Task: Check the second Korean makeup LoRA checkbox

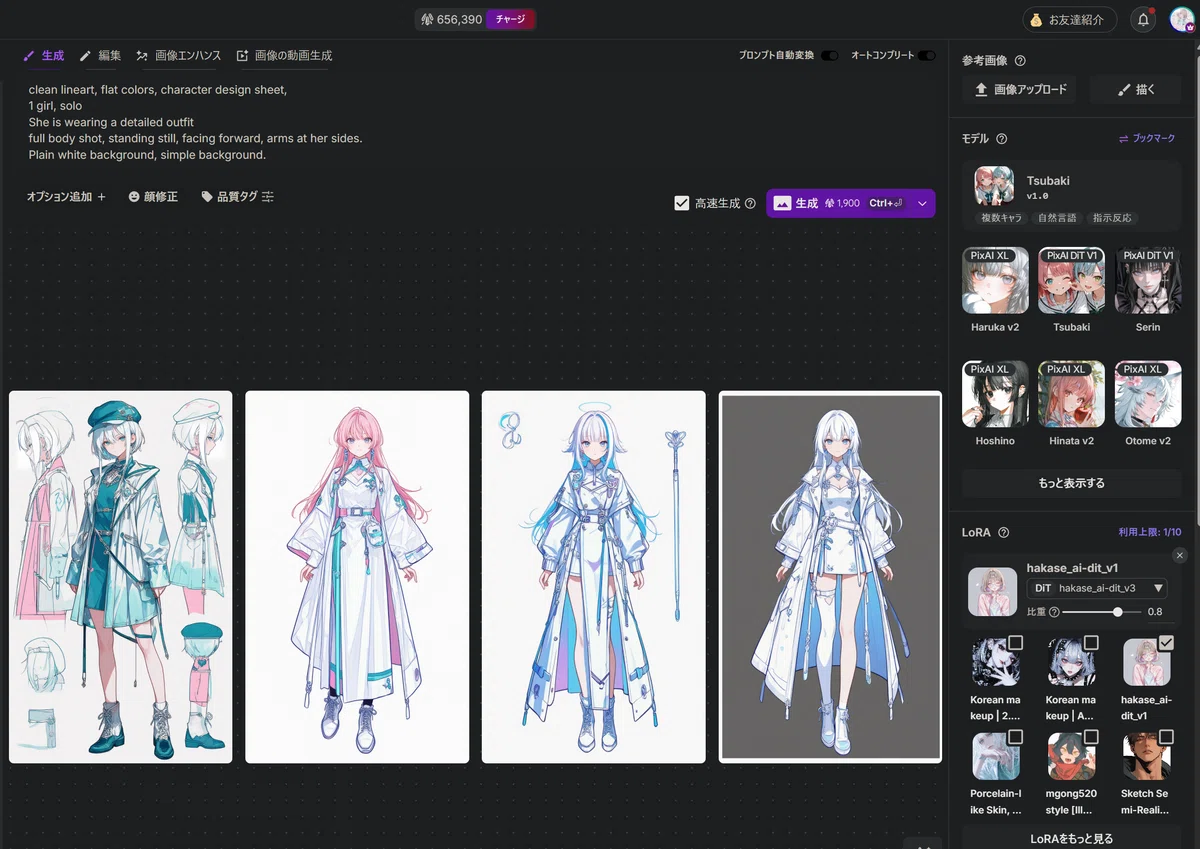Action: 1091,642
